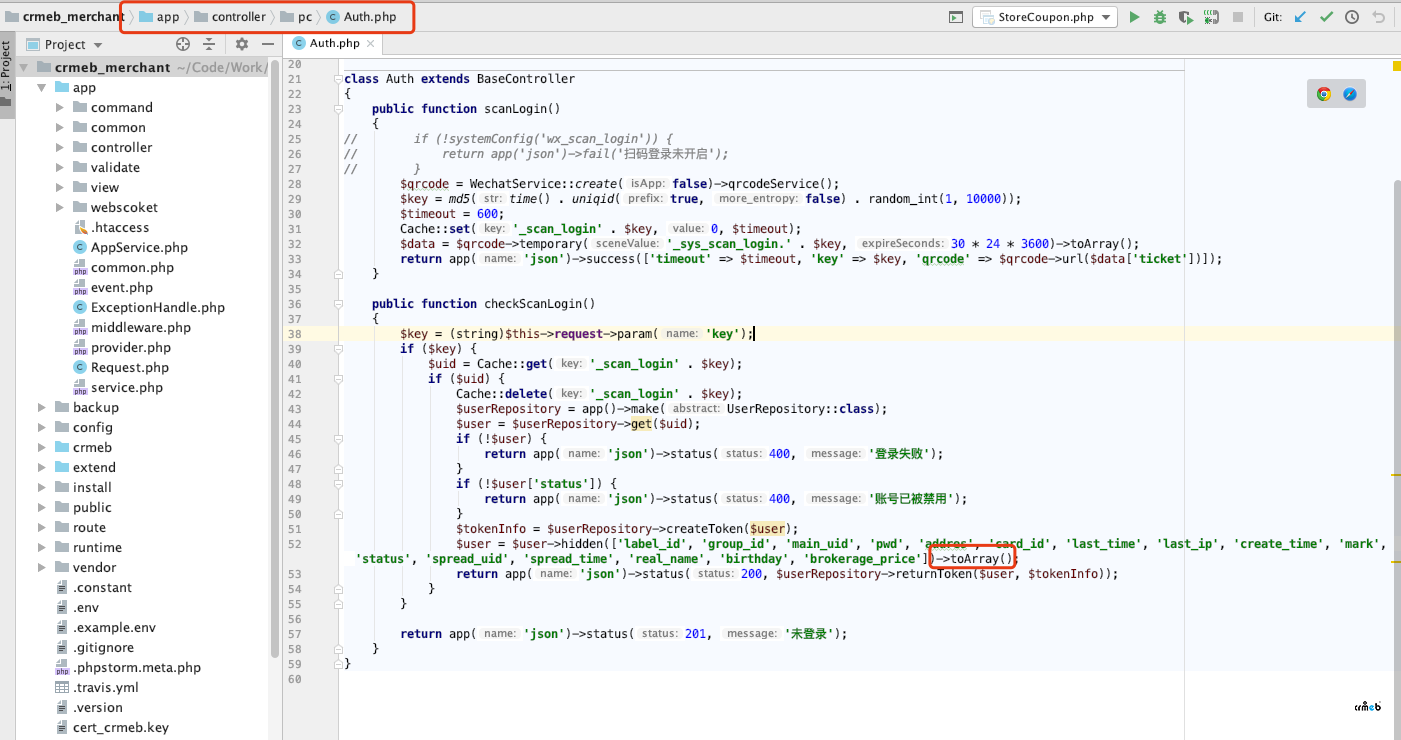
Task: Open Project panel gear settings
Action: 241,44
